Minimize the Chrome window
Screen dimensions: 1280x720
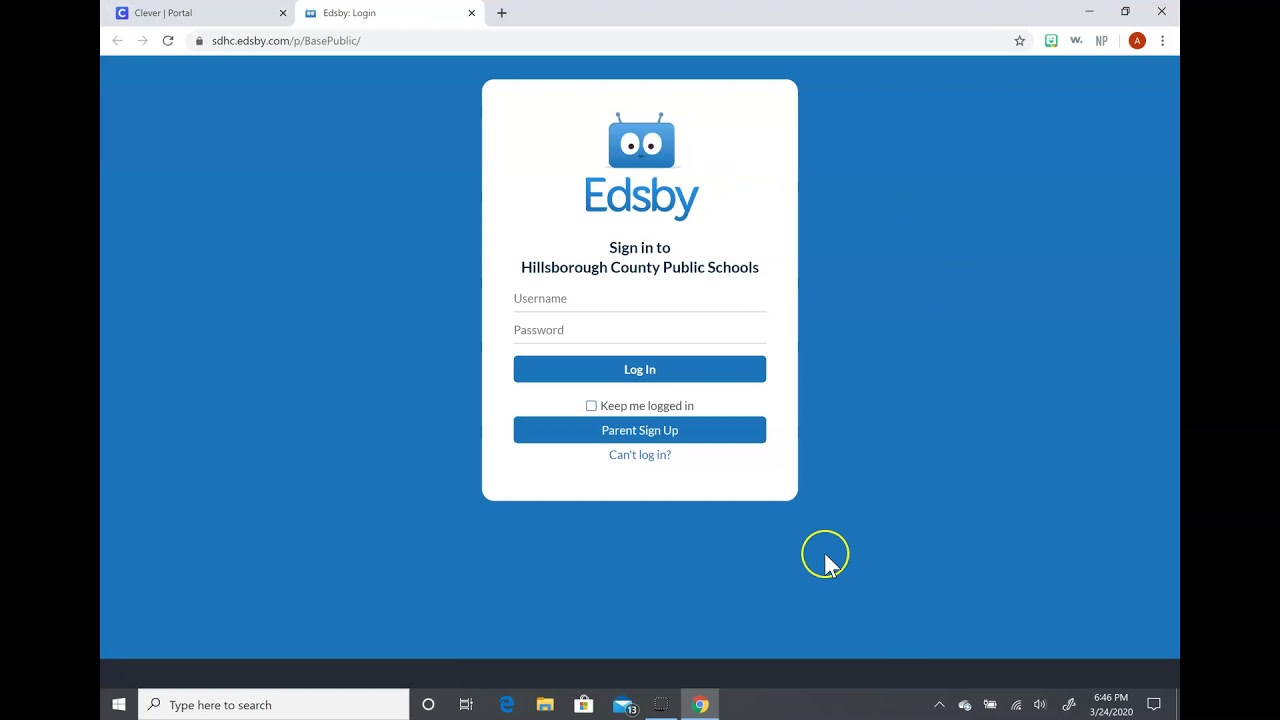tap(1089, 12)
